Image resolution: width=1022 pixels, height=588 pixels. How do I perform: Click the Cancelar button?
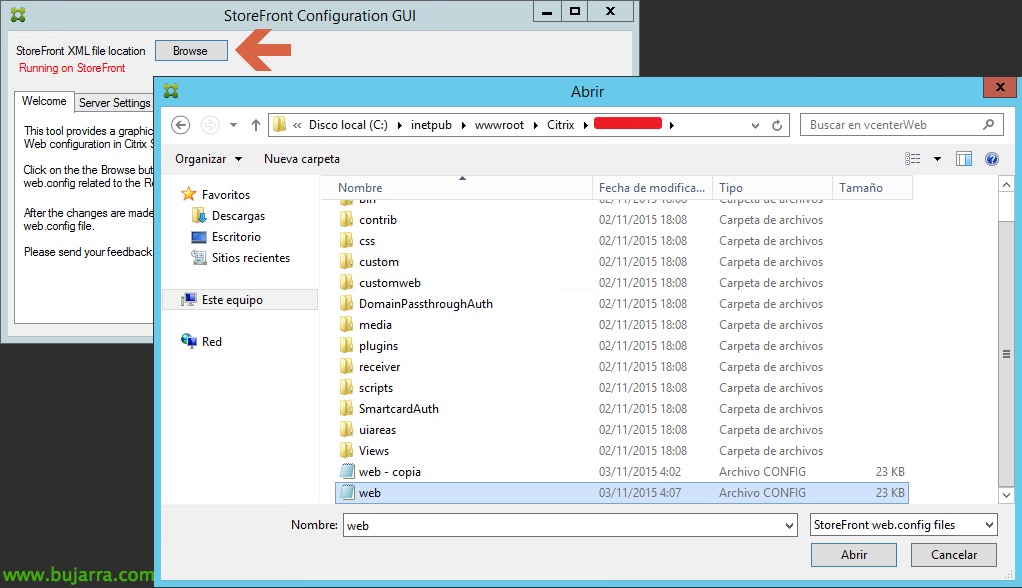coord(953,555)
